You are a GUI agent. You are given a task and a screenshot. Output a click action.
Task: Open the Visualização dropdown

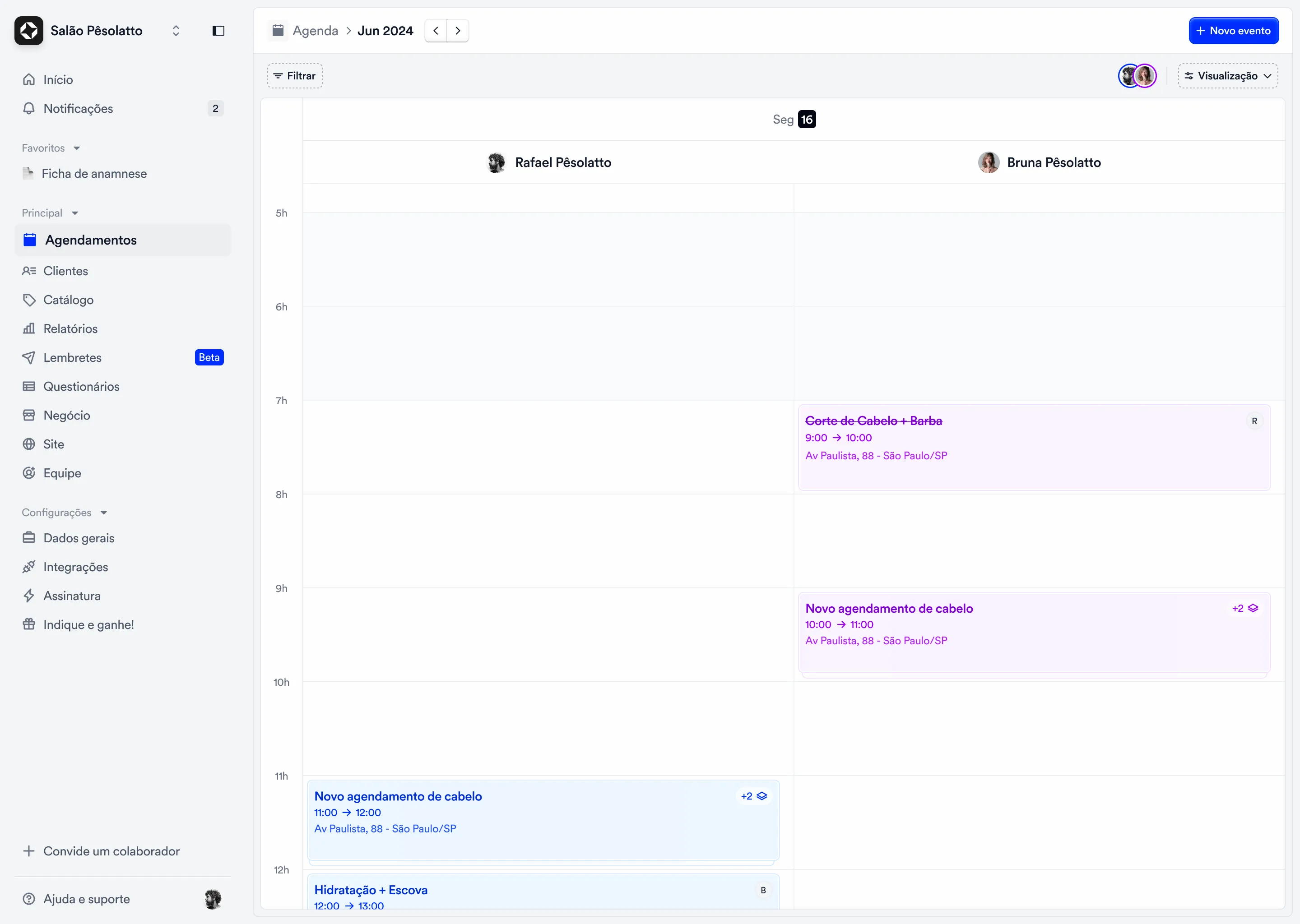click(1228, 76)
